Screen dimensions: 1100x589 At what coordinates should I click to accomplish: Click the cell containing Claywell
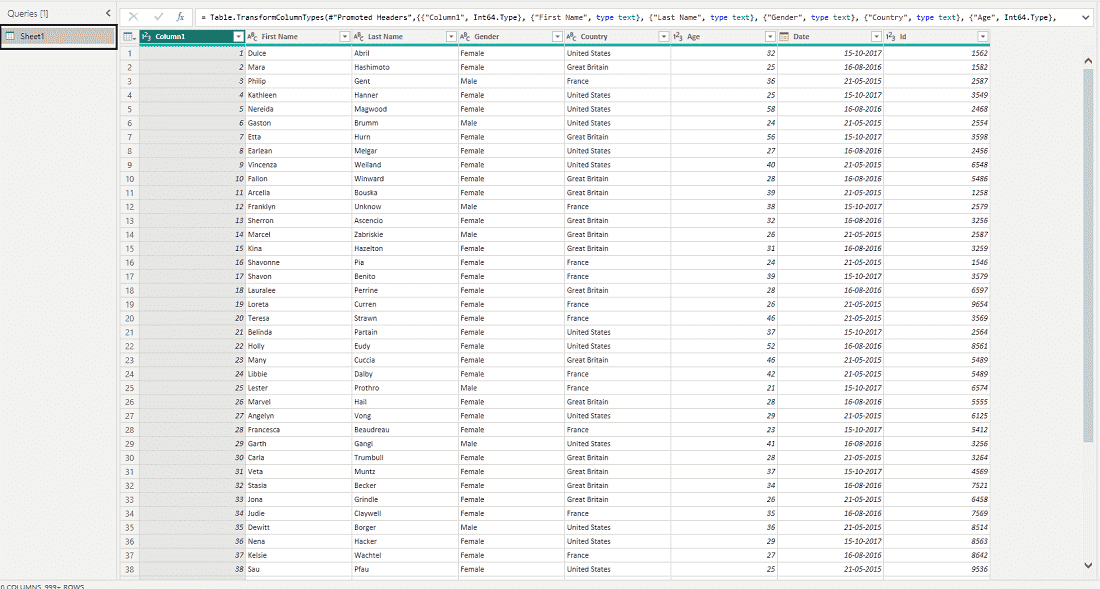click(405, 514)
